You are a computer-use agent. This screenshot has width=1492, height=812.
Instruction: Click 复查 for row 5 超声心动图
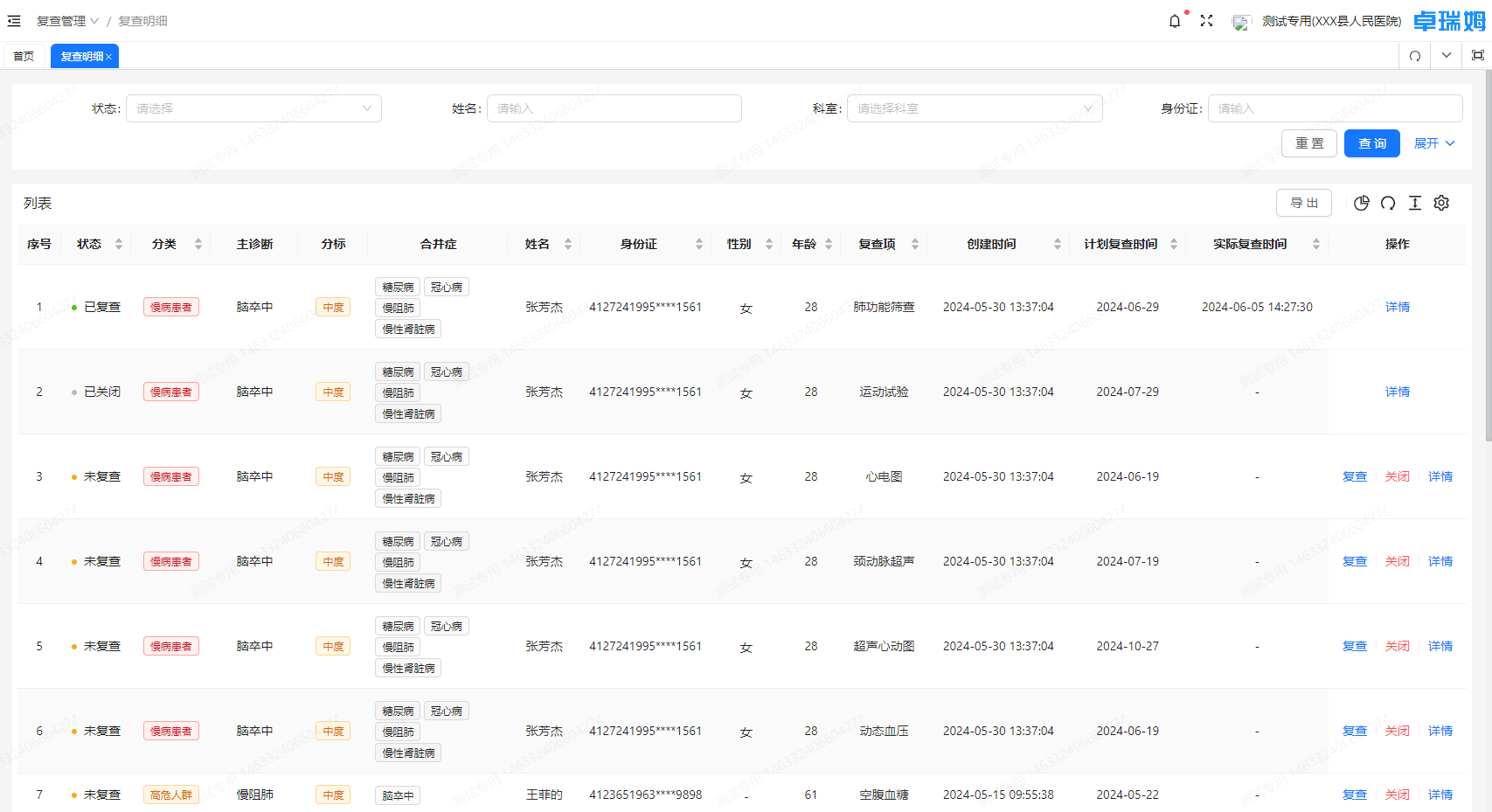point(1355,646)
